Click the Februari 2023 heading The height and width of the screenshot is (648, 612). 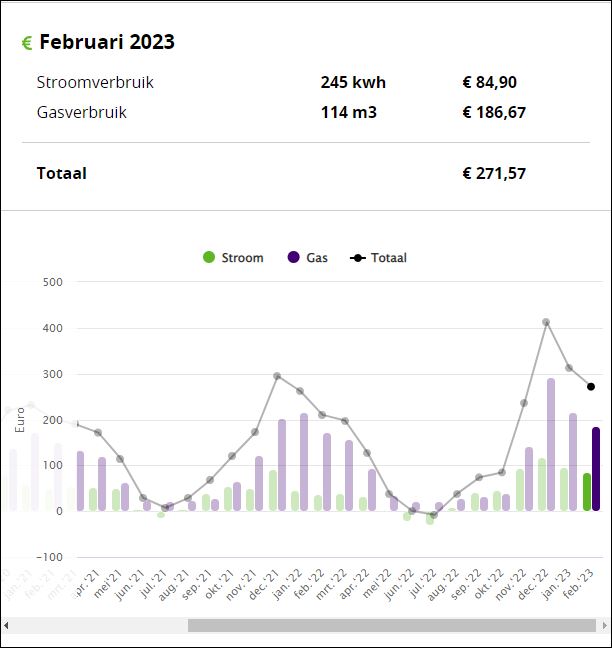point(106,42)
